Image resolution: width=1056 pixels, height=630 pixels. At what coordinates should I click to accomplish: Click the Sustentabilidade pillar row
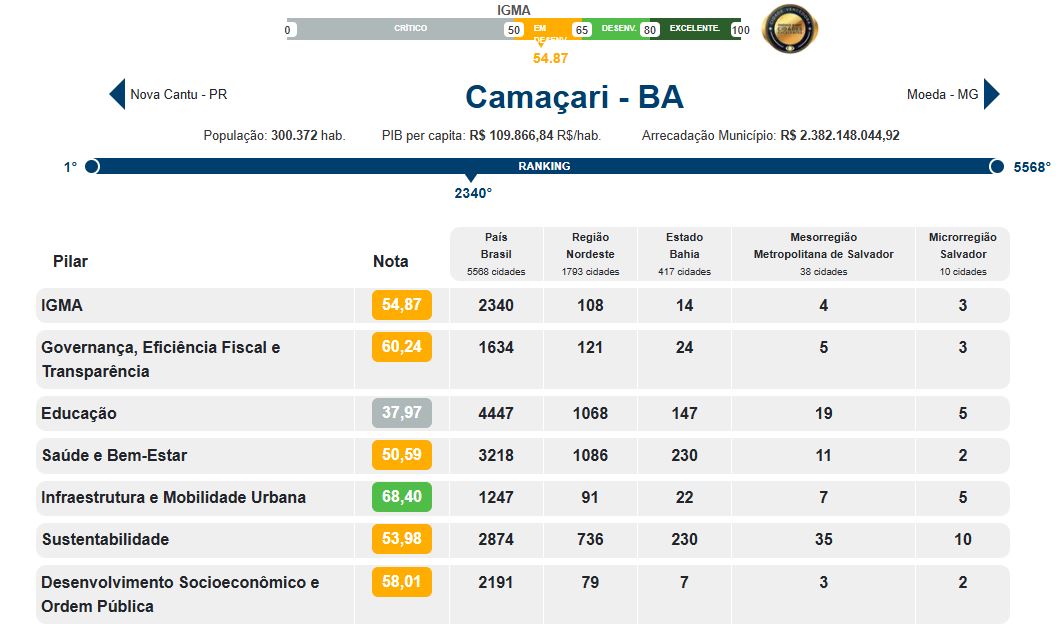click(x=105, y=539)
